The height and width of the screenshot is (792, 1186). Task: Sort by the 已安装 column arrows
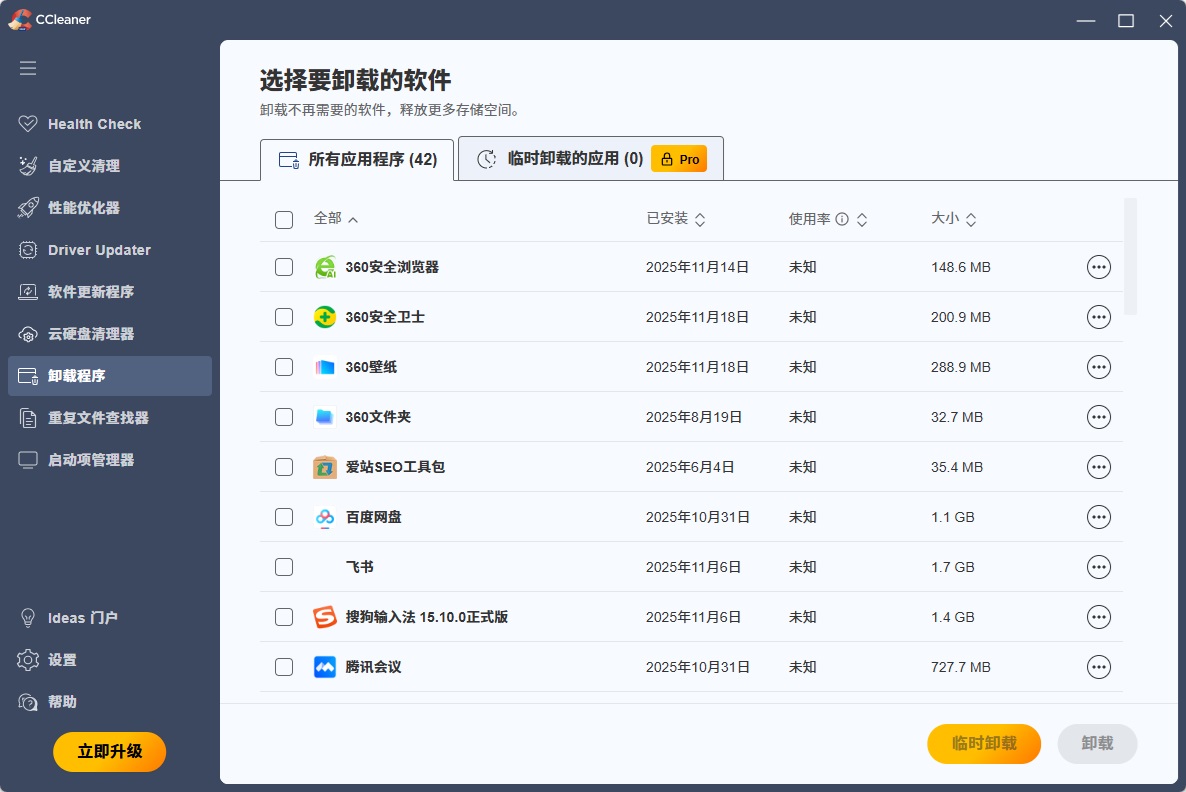pyautogui.click(x=703, y=219)
